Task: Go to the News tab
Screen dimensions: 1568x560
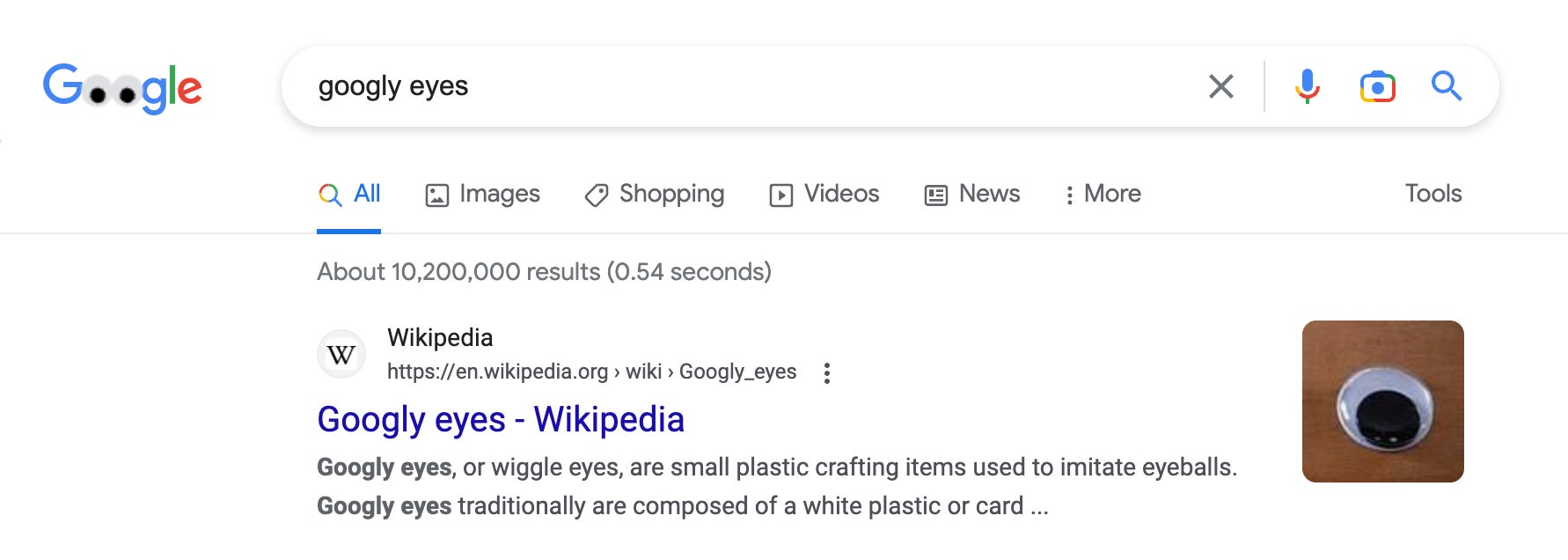Action: [972, 194]
